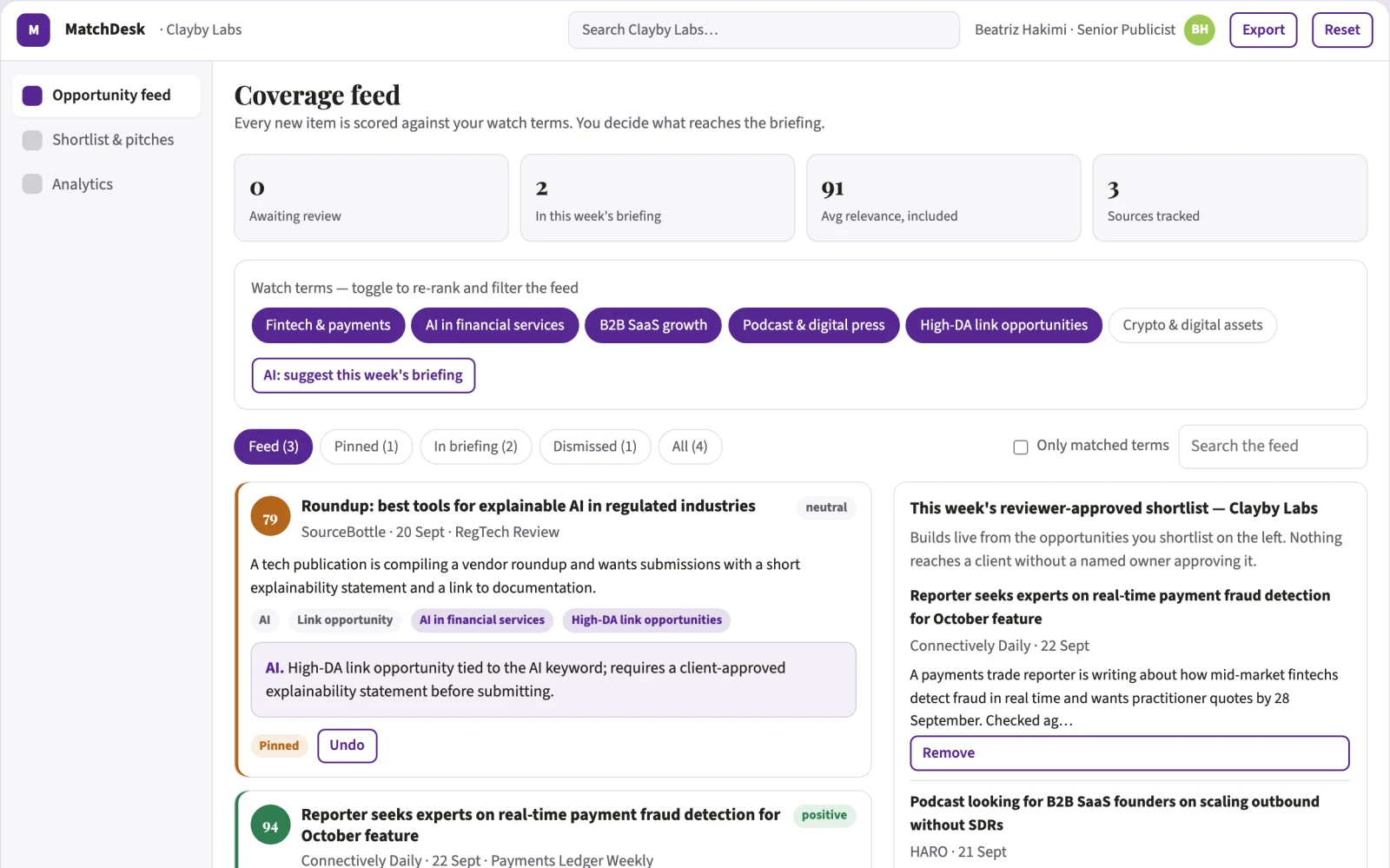1390x868 pixels.
Task: Click the MatchDesk logo icon
Action: tap(33, 30)
